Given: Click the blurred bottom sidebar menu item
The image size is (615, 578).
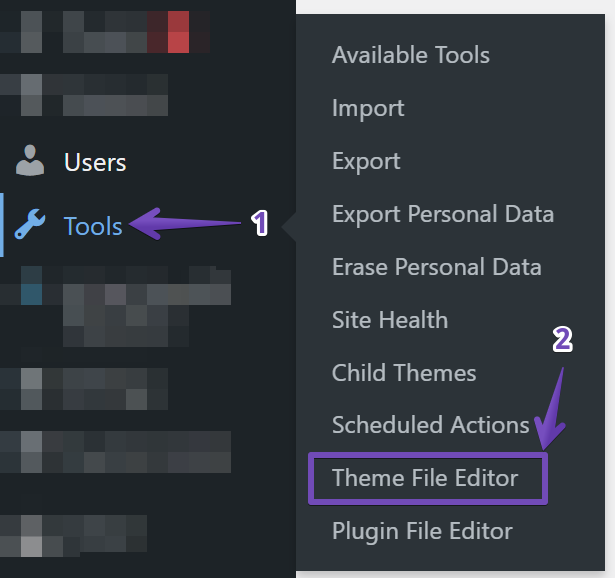Looking at the screenshot, I should click(x=74, y=536).
